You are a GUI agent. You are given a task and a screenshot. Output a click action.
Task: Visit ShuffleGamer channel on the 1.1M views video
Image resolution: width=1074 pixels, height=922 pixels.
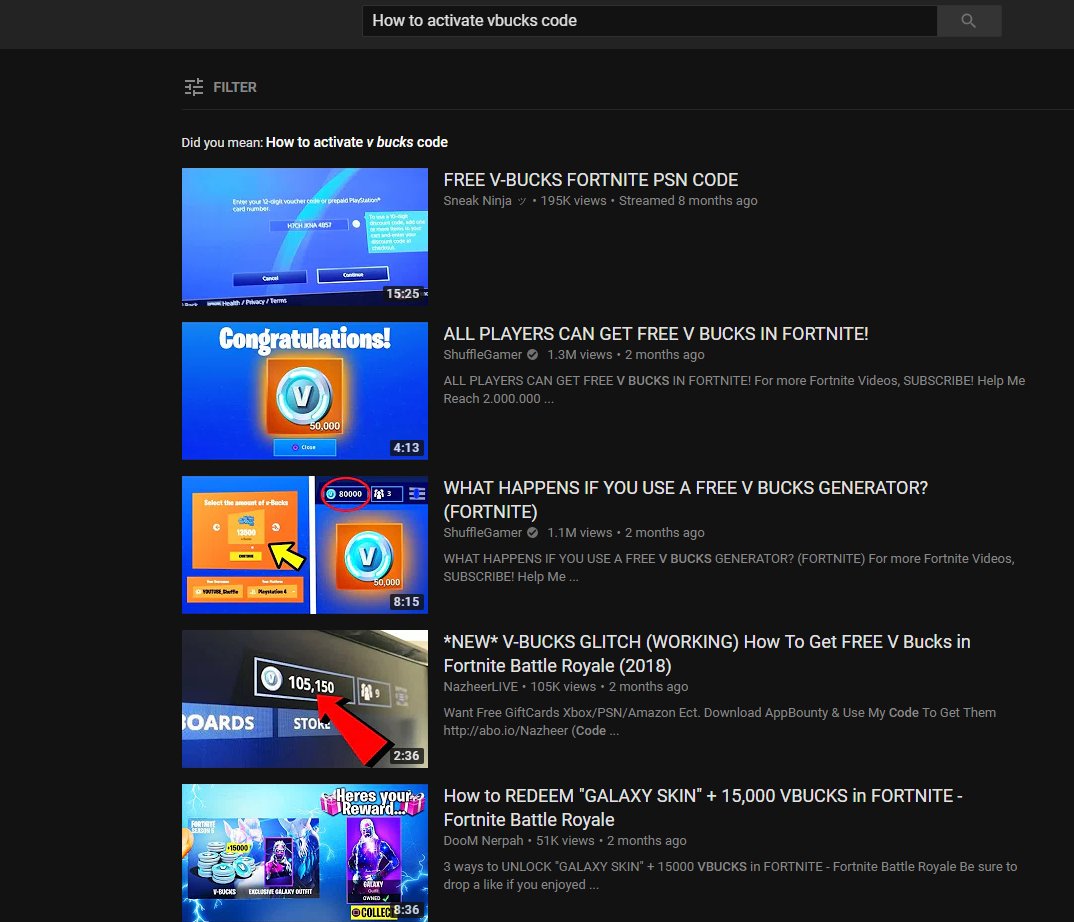coord(482,532)
